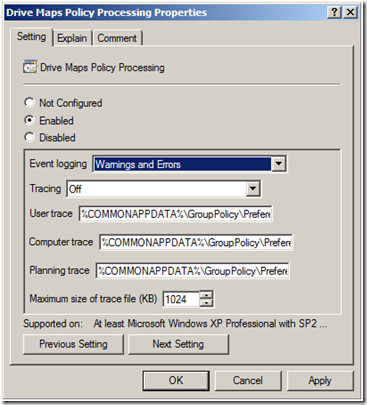Increase maximum trace file size with up arrow
This screenshot has width=367, height=405.
click(x=206, y=295)
